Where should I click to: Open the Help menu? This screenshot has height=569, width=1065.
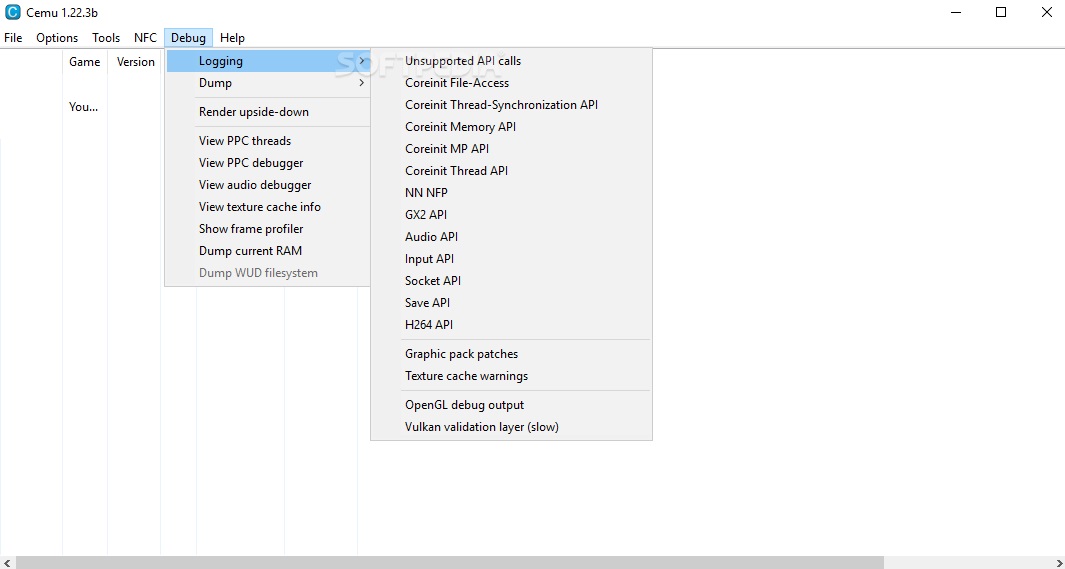click(232, 38)
